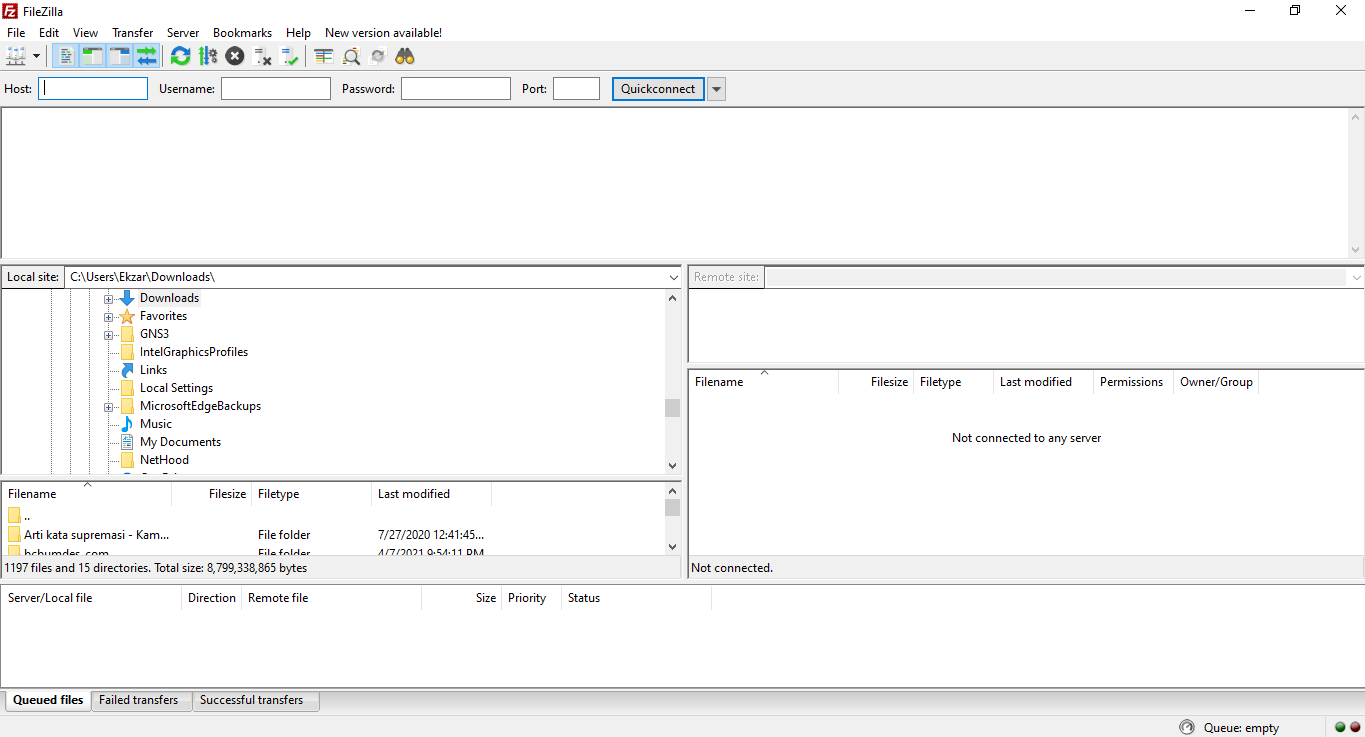Select MicrosoftEdgeBackups folder in tree

tap(200, 406)
